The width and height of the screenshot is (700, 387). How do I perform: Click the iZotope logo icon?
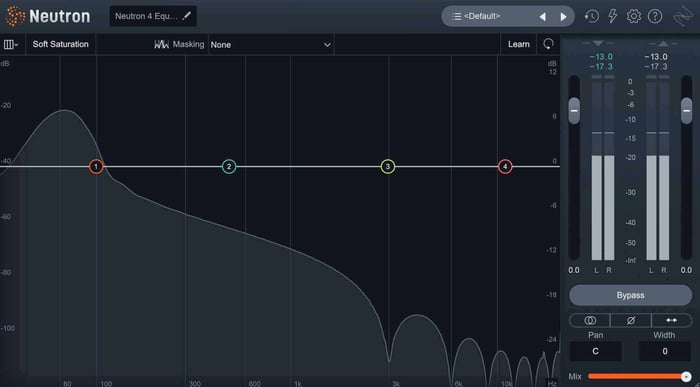[683, 17]
